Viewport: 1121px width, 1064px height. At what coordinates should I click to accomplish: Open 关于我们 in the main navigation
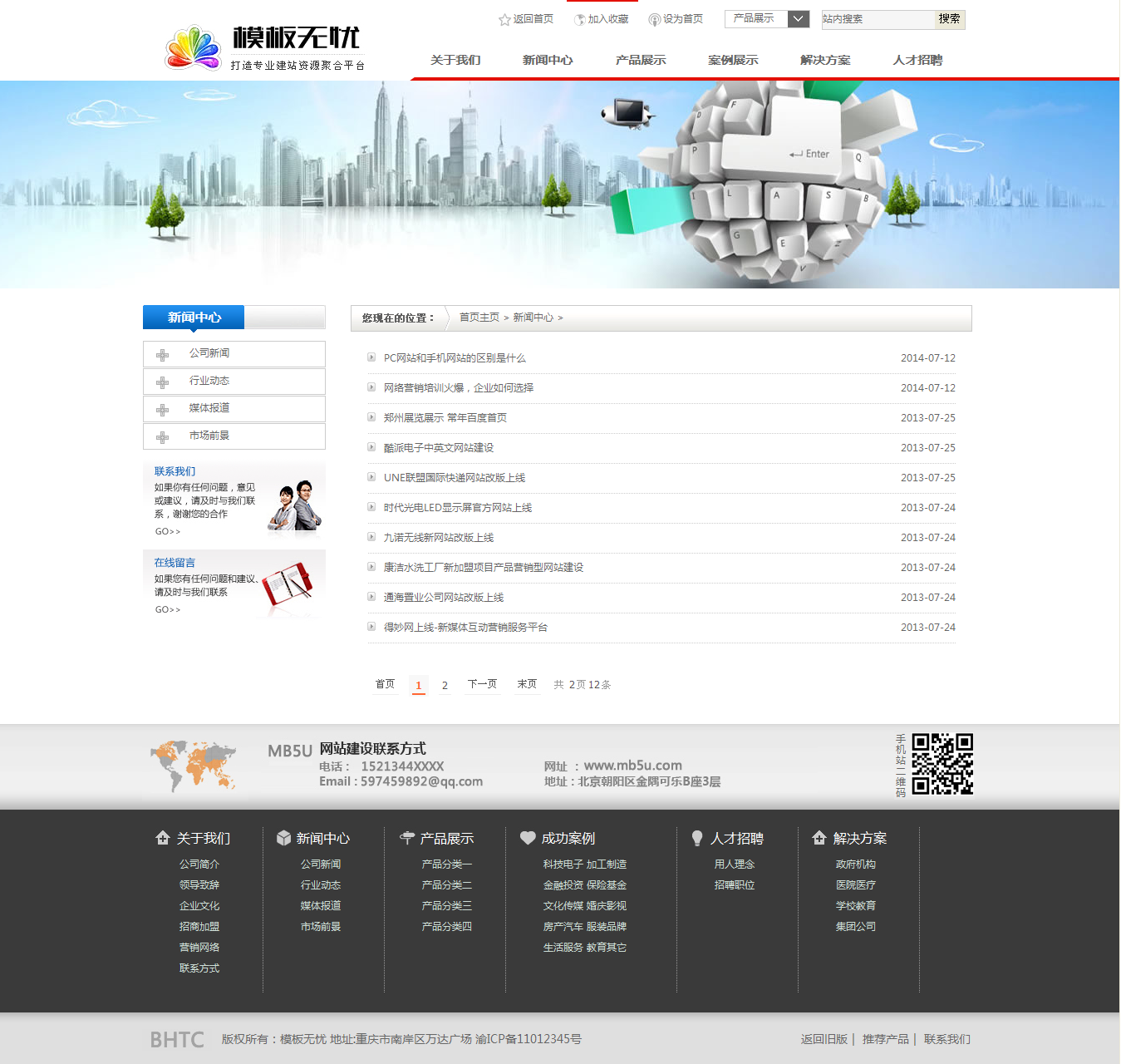tap(455, 60)
